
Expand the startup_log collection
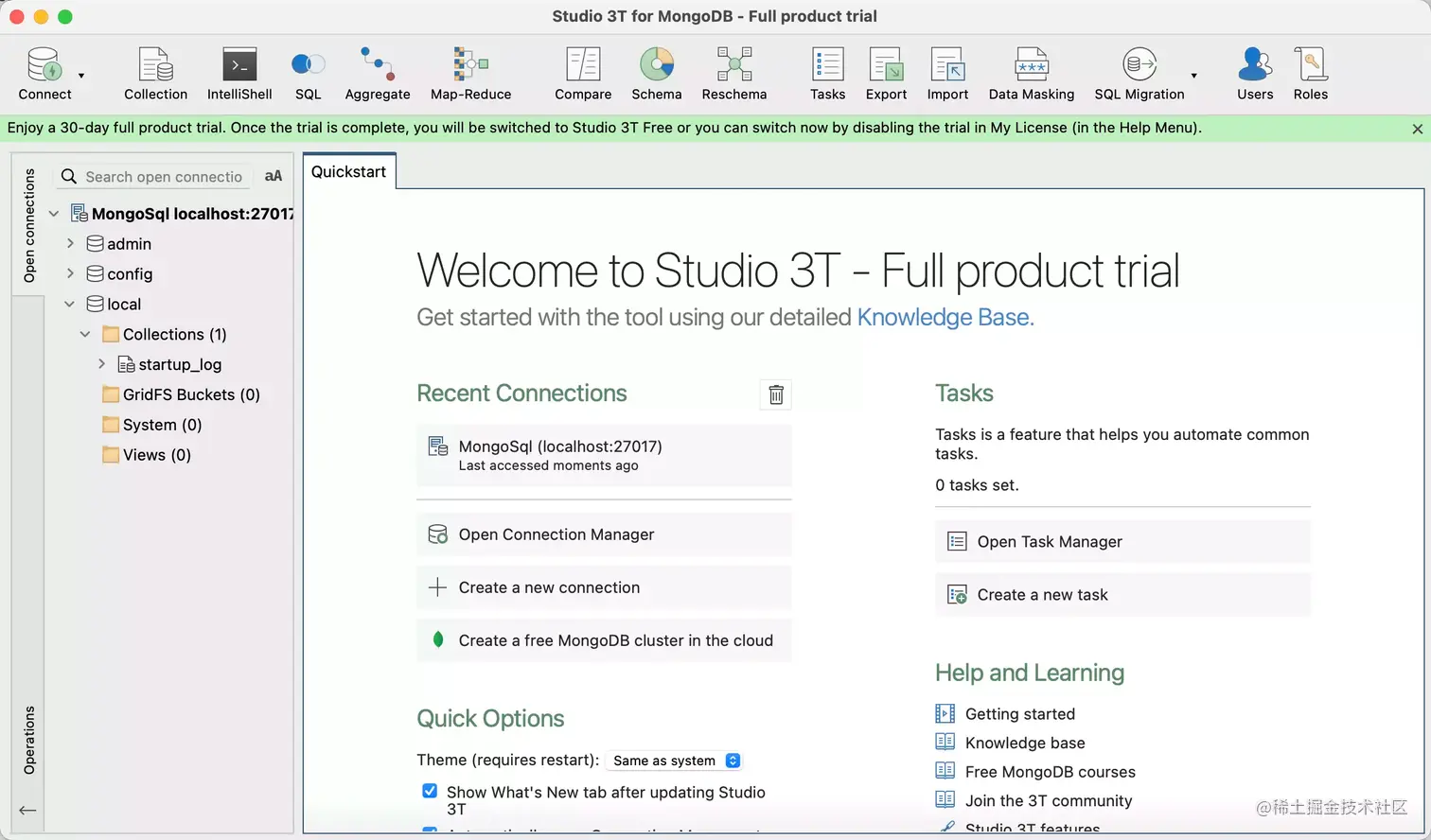point(101,364)
